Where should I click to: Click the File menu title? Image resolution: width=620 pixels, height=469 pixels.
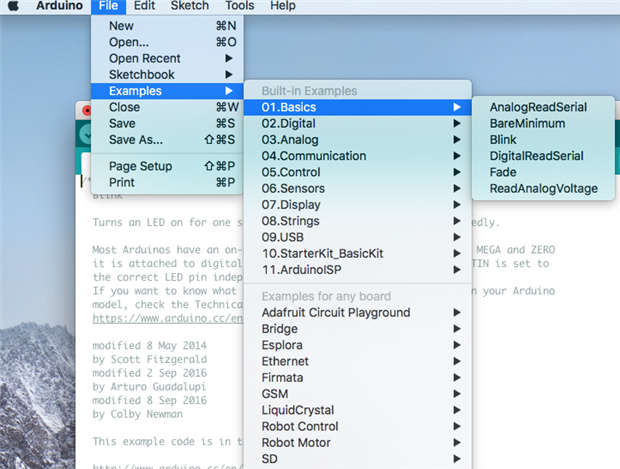108,6
